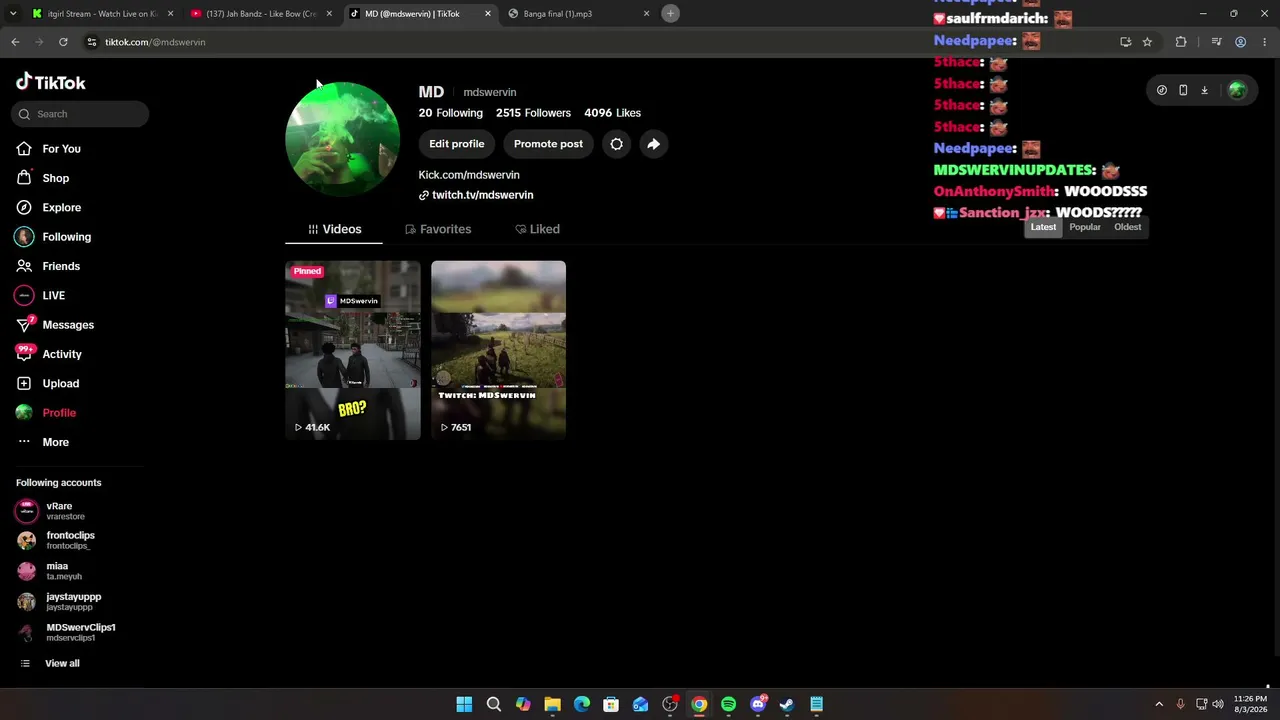1280x720 pixels.
Task: Open the video with 7651 views
Action: click(x=498, y=350)
